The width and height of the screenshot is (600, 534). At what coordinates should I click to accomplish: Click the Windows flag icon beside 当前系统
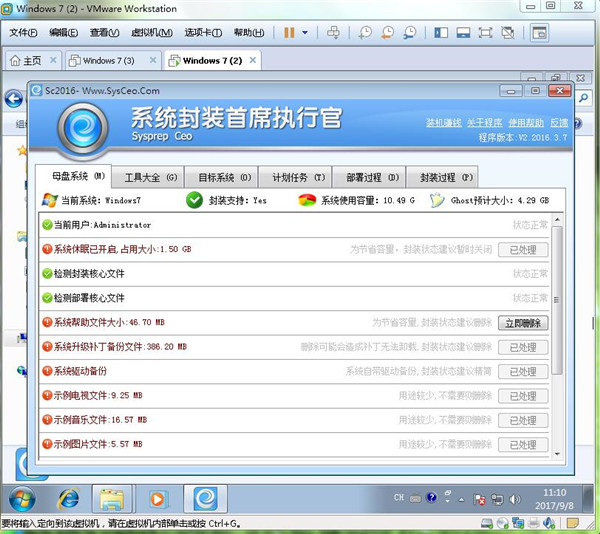50,200
